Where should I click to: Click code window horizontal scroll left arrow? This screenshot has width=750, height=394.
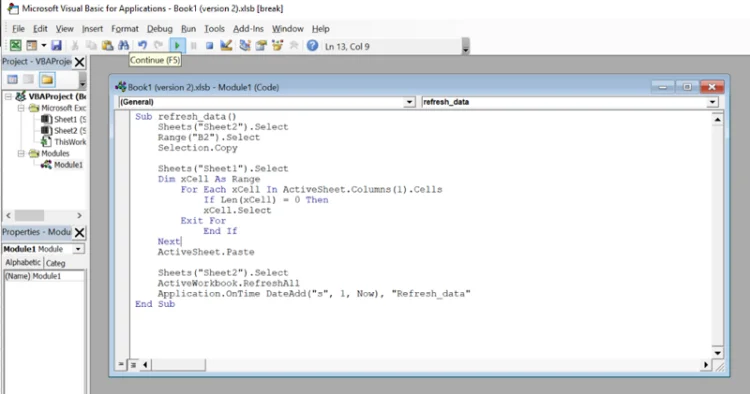pos(145,365)
